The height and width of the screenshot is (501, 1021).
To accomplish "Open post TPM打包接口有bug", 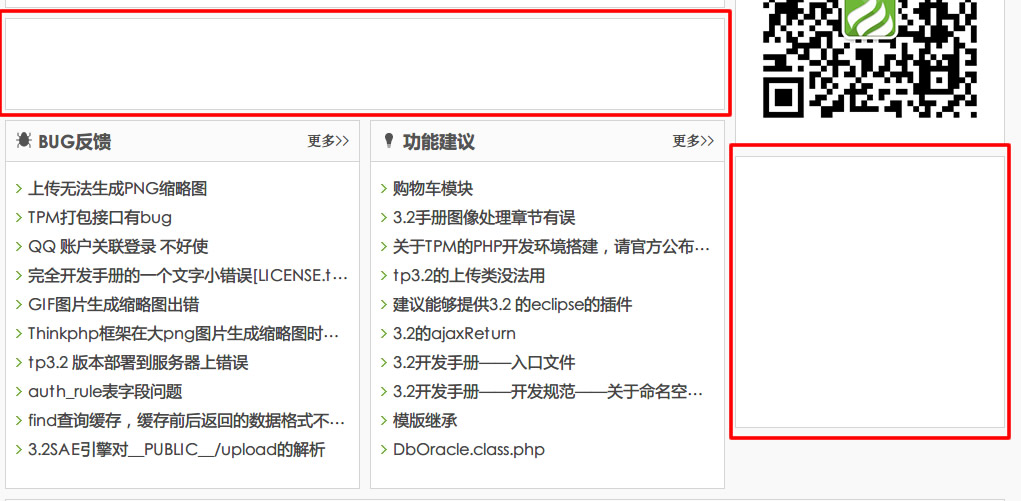I will 99,217.
